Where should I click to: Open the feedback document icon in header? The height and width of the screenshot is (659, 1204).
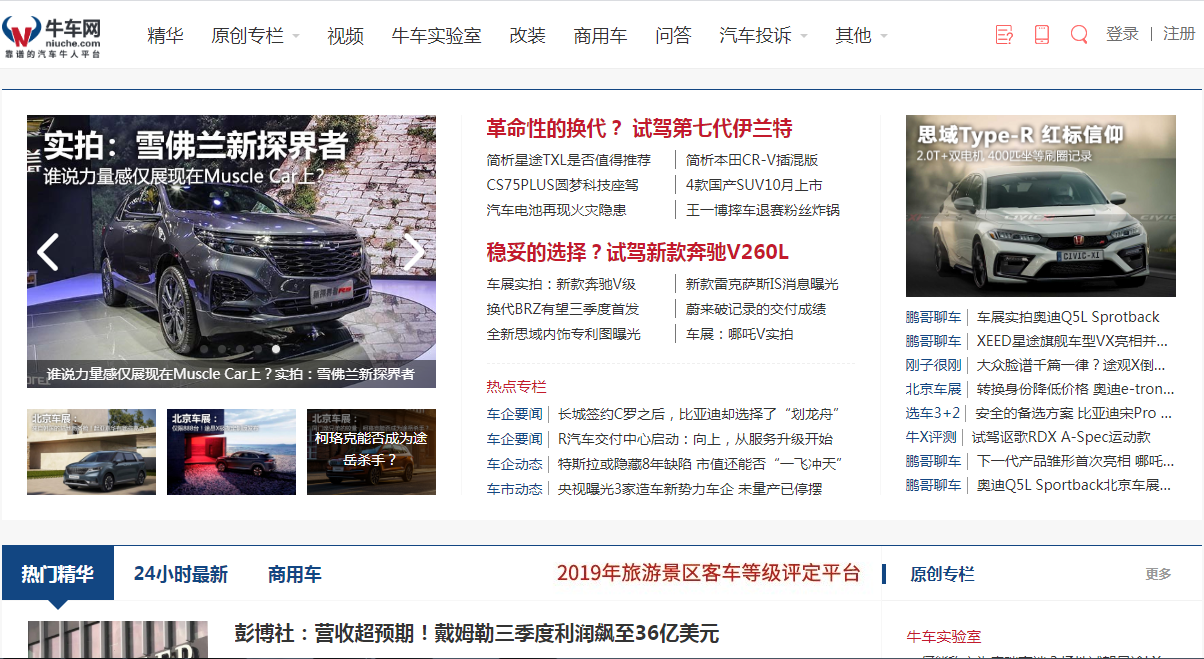[x=1004, y=35]
